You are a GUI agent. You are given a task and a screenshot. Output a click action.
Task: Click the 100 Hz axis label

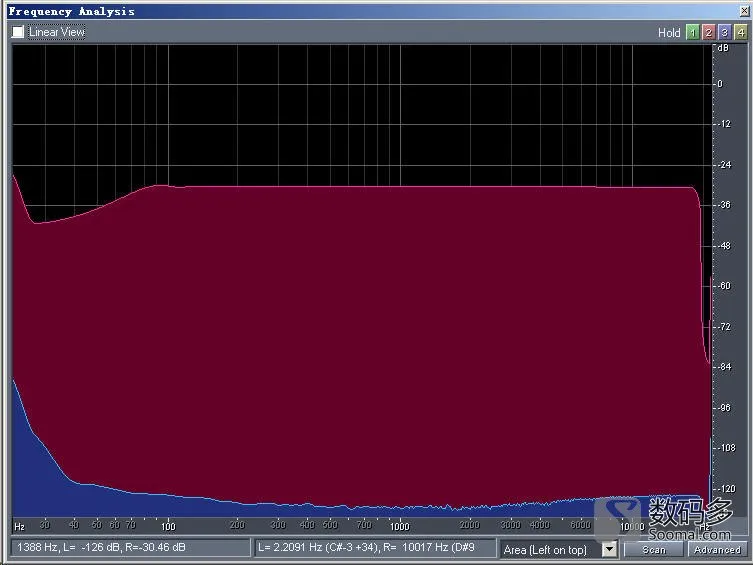(168, 526)
